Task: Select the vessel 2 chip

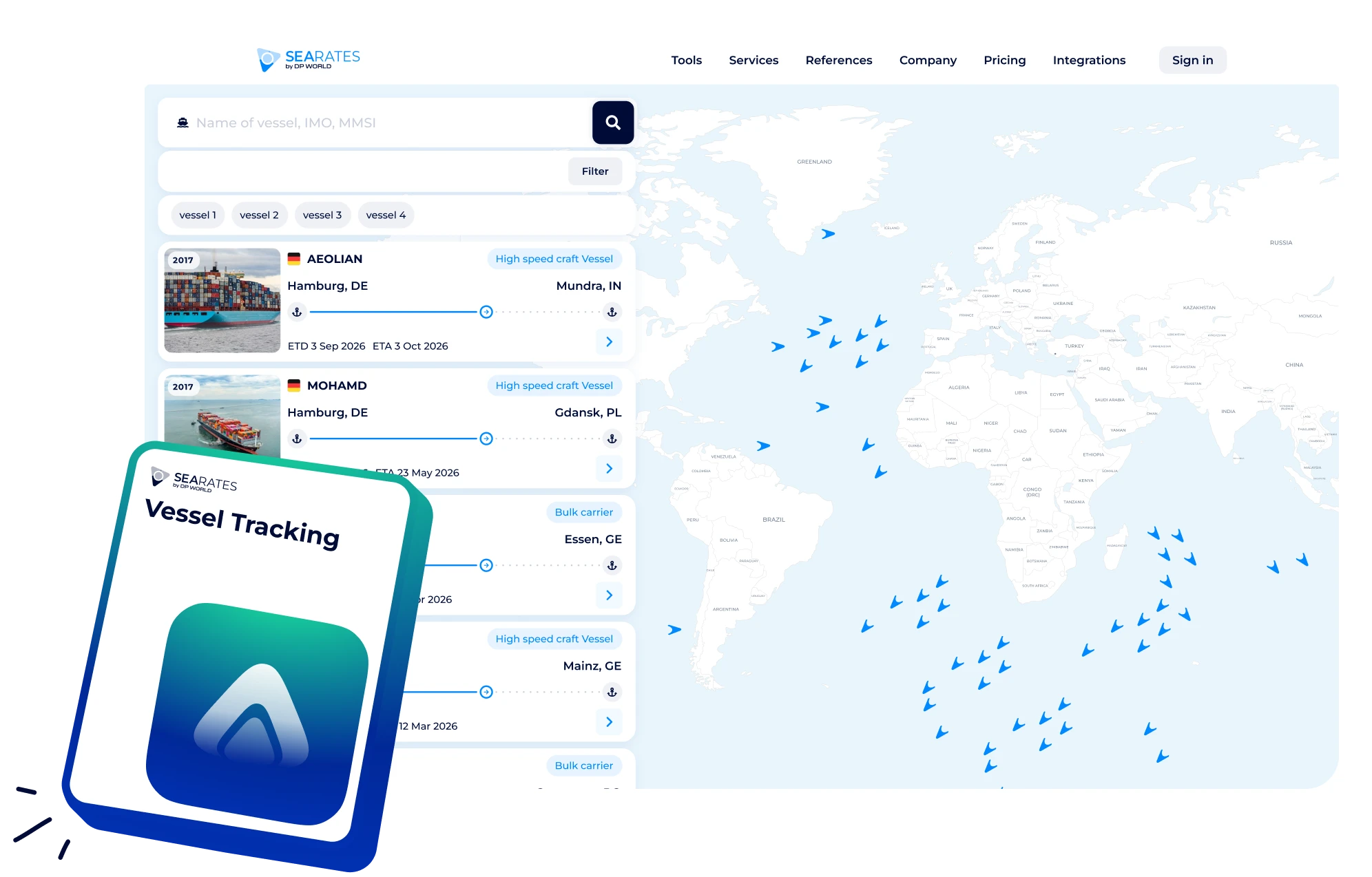Action: tap(259, 215)
